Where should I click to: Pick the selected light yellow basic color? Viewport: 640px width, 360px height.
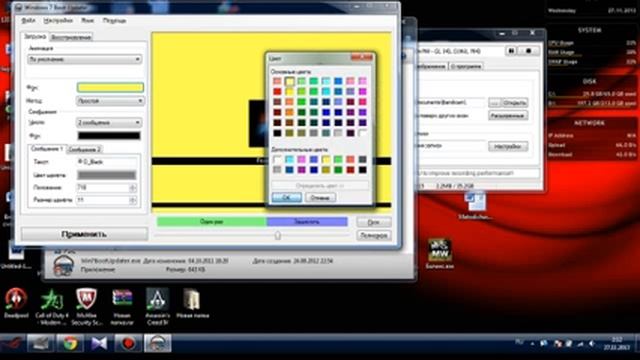pos(289,81)
